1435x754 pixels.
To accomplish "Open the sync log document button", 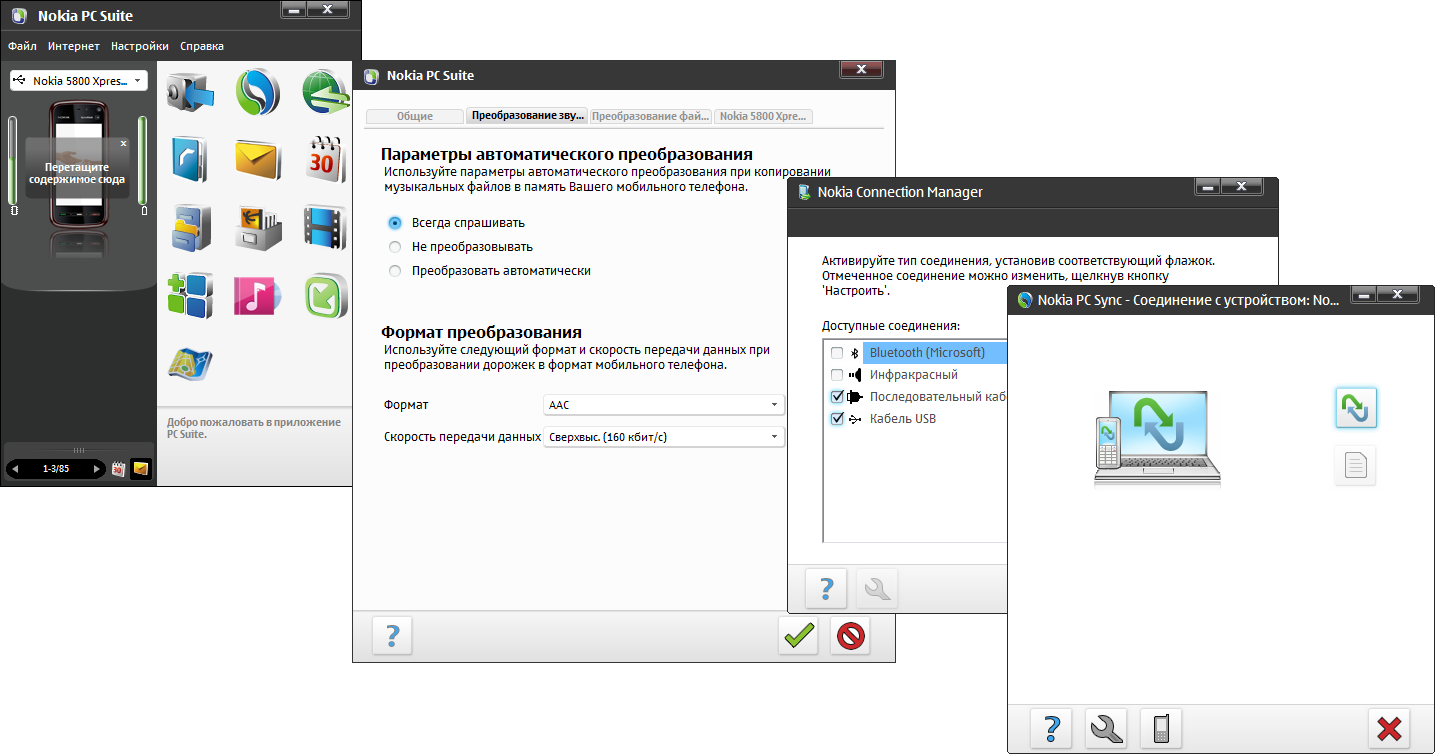I will [x=1356, y=466].
